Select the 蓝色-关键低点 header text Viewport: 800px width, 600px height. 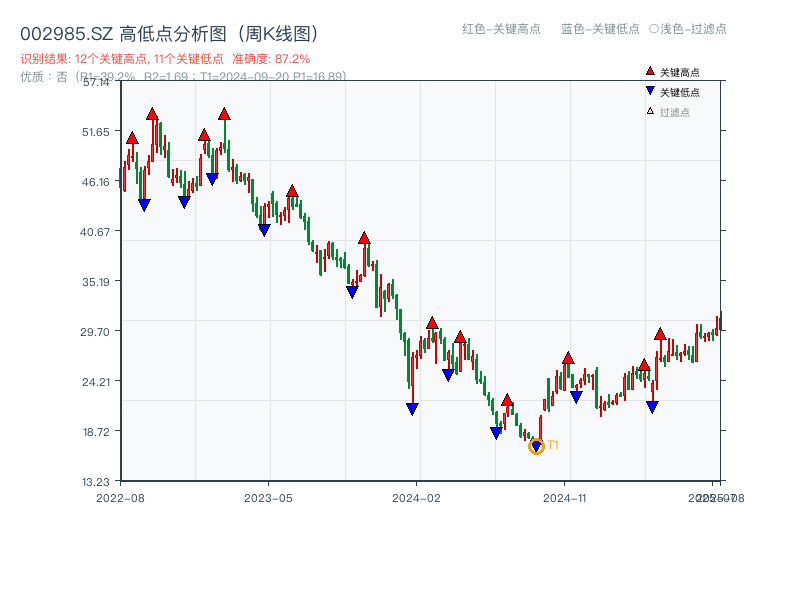(600, 29)
